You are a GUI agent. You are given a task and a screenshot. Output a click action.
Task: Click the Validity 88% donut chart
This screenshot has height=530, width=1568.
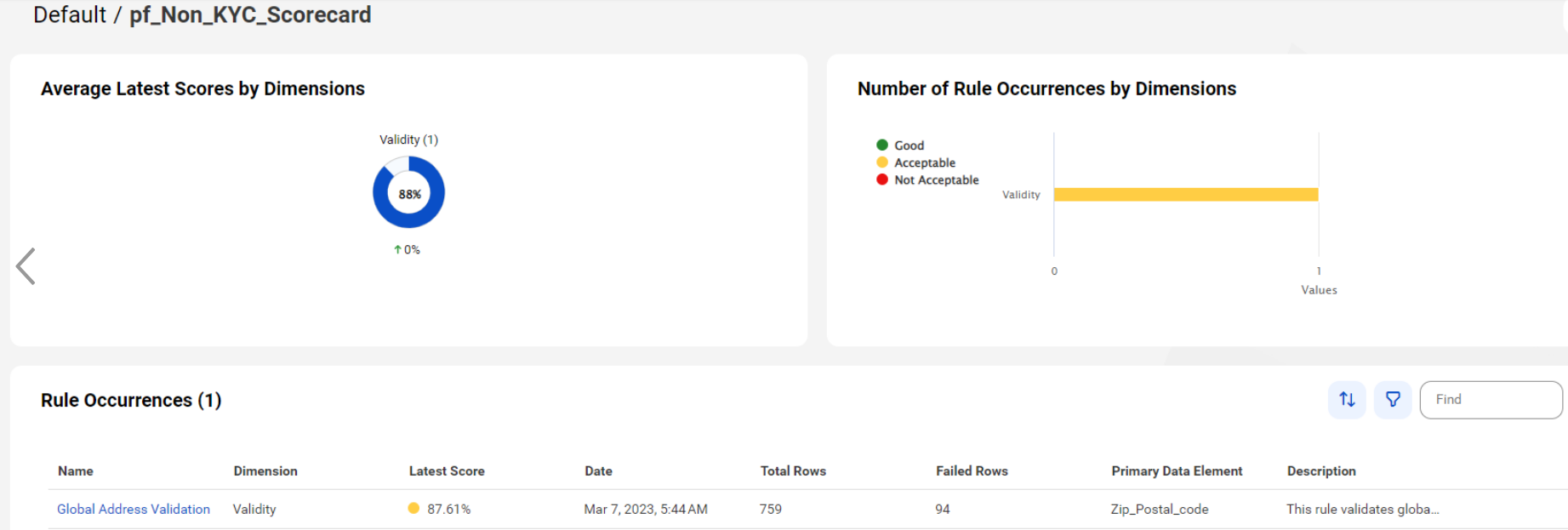tap(408, 192)
